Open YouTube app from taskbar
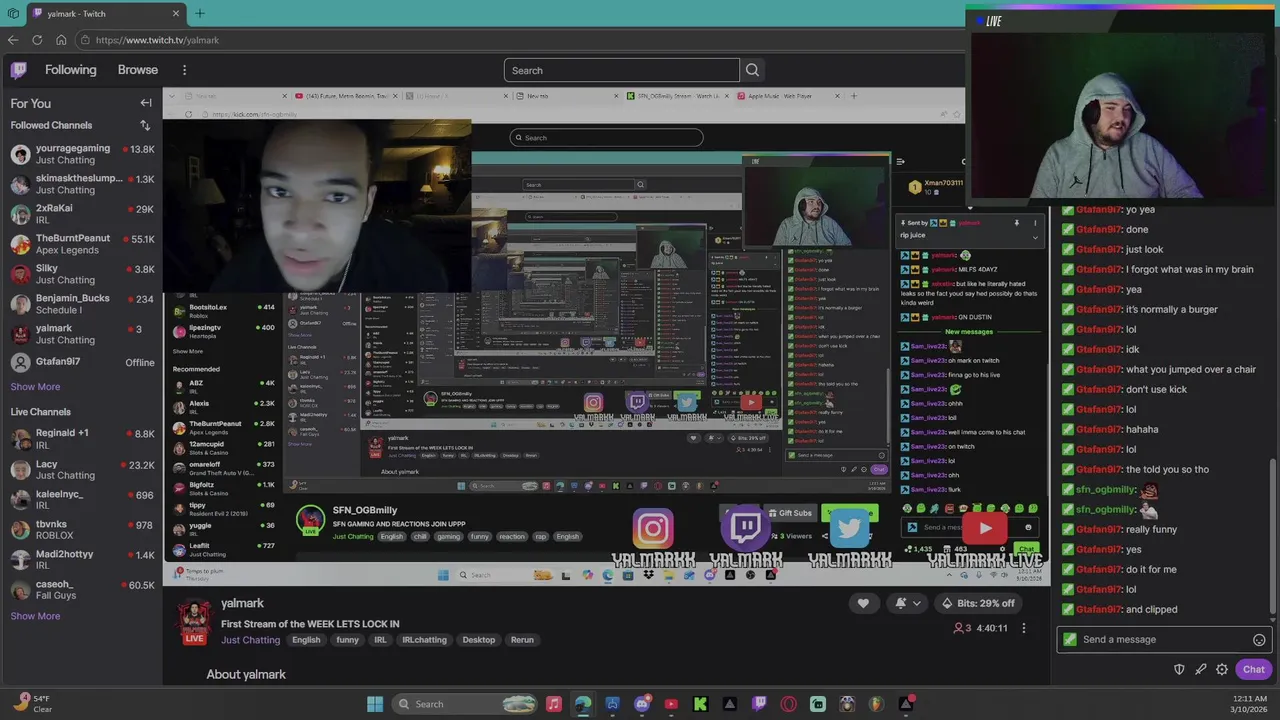The width and height of the screenshot is (1280, 720). tap(671, 704)
